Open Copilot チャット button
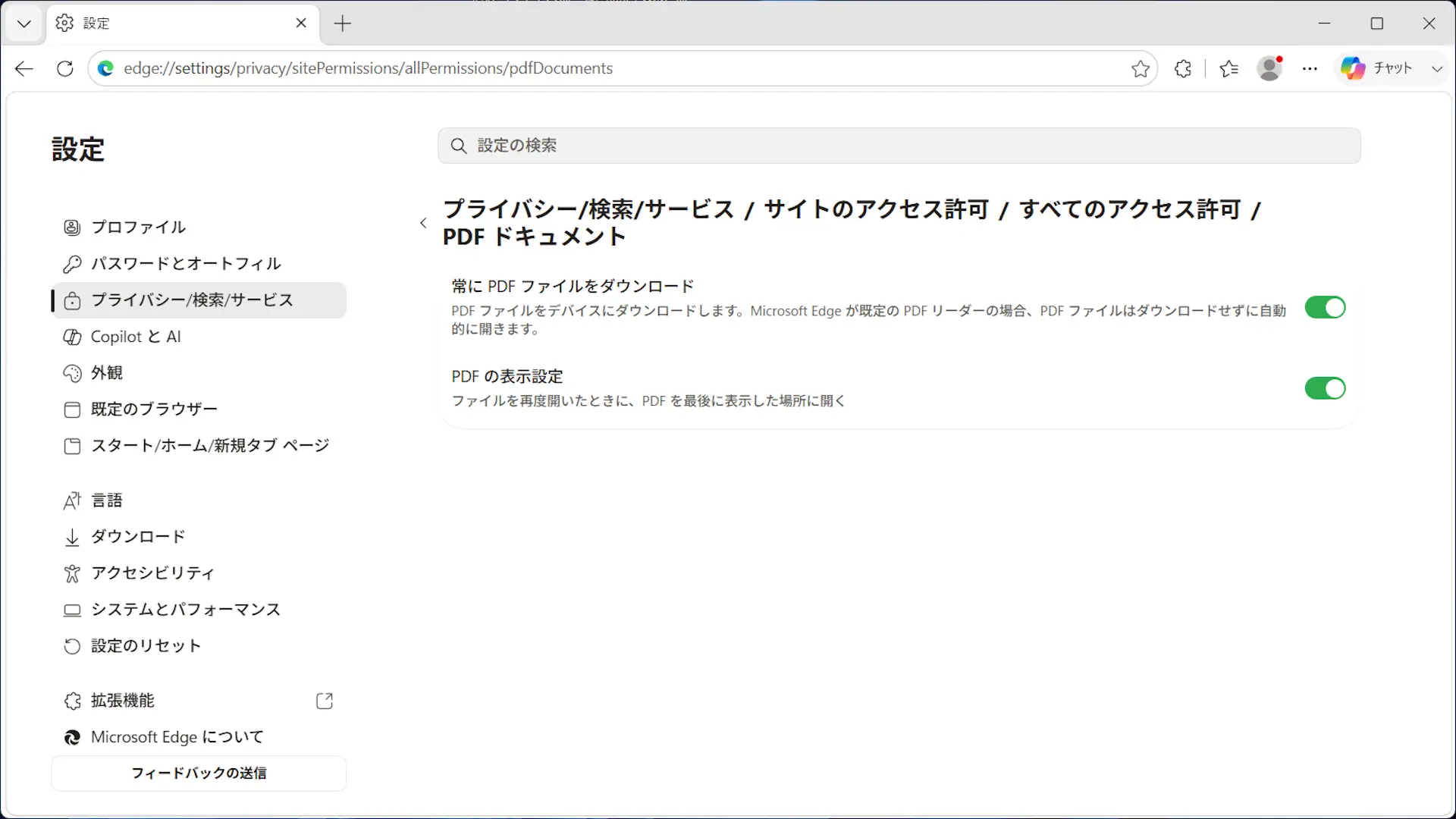Image resolution: width=1456 pixels, height=819 pixels. [x=1376, y=68]
